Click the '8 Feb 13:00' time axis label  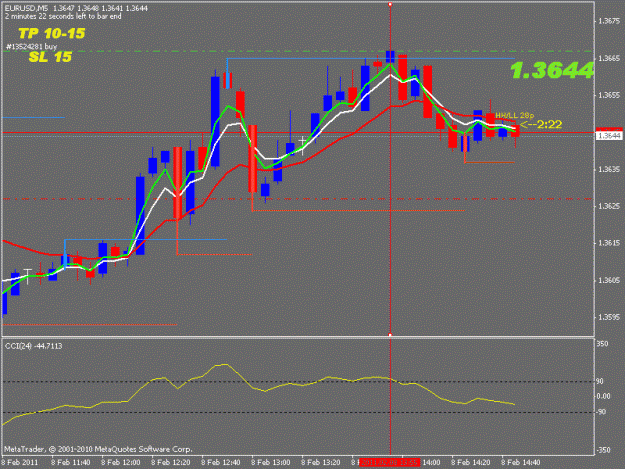pyautogui.click(x=271, y=463)
